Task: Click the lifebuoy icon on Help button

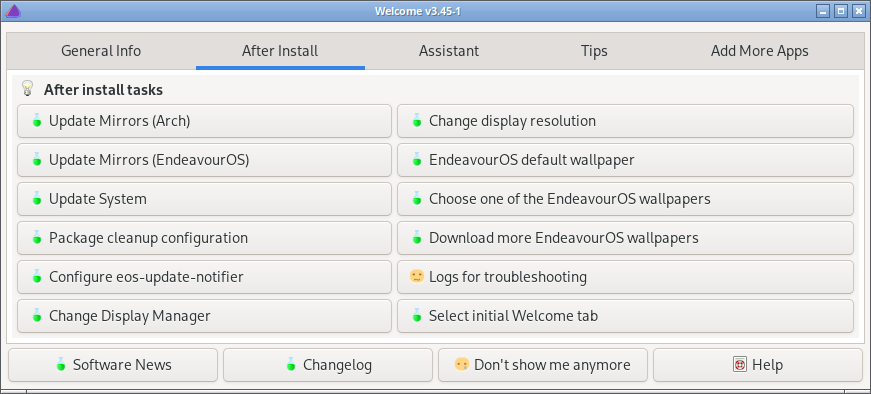Action: [x=739, y=365]
